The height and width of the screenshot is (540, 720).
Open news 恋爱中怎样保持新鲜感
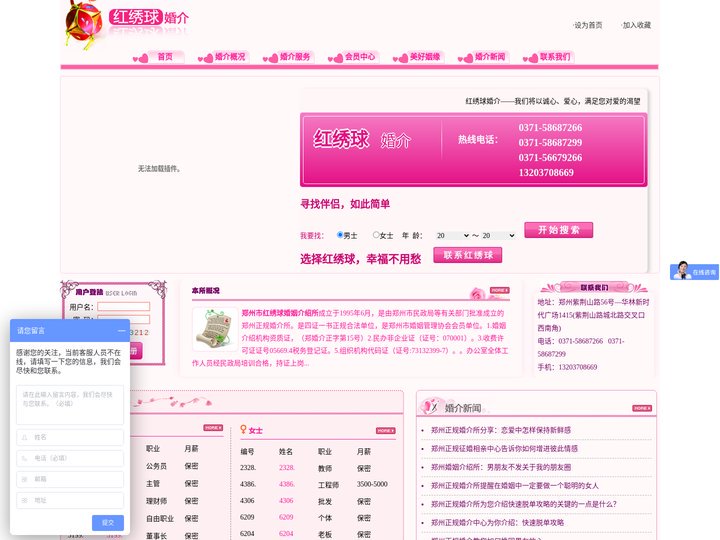coord(501,430)
